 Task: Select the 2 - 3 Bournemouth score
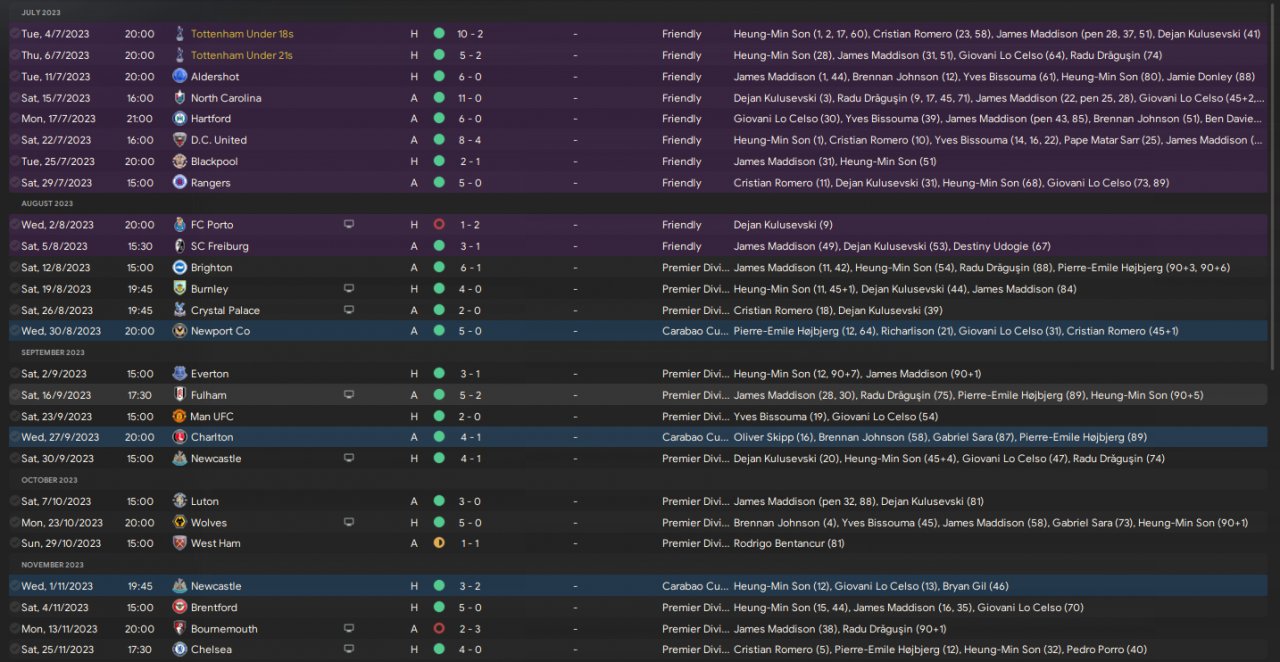(472, 629)
